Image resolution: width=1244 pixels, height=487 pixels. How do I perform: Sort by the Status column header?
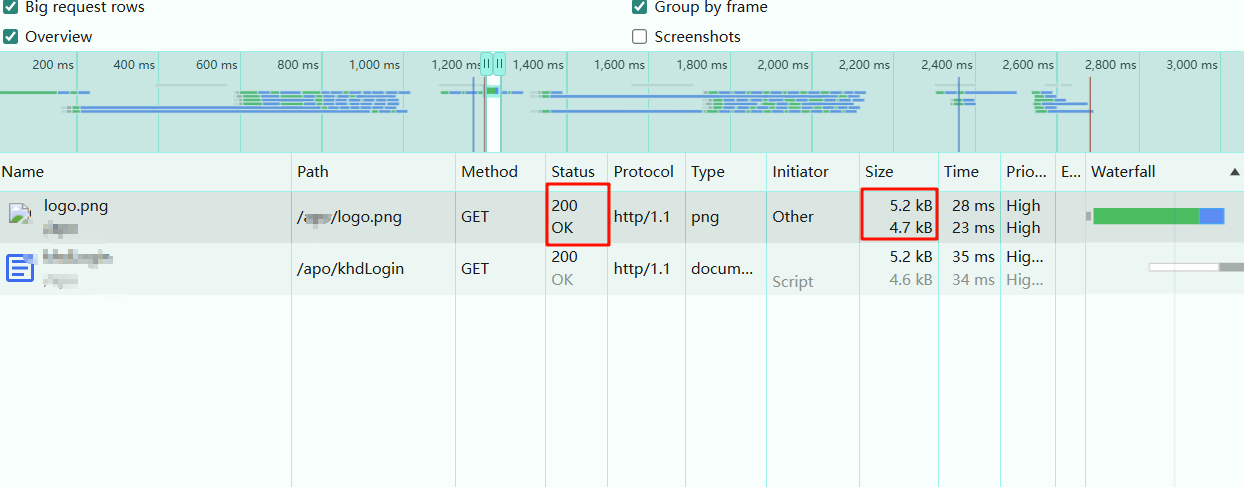pos(572,172)
